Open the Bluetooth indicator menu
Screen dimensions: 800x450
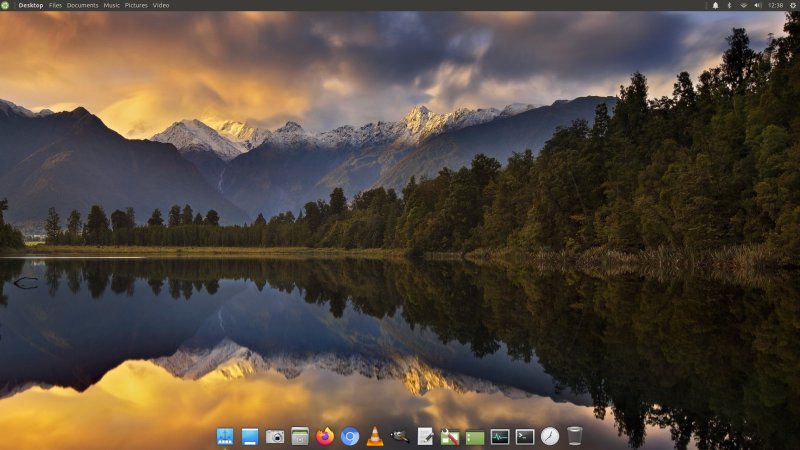click(729, 5)
